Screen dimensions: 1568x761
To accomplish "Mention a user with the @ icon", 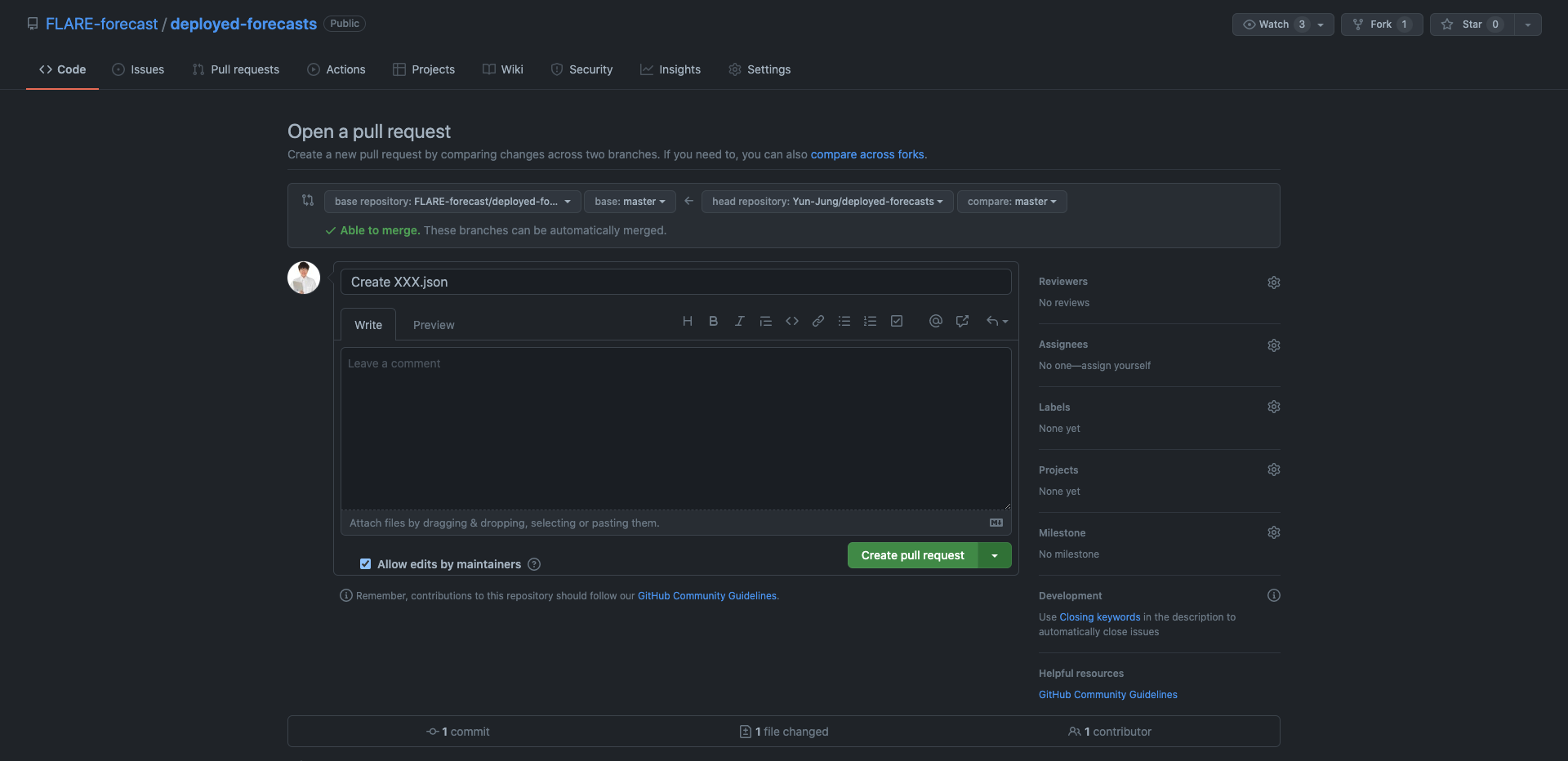I will pyautogui.click(x=936, y=321).
